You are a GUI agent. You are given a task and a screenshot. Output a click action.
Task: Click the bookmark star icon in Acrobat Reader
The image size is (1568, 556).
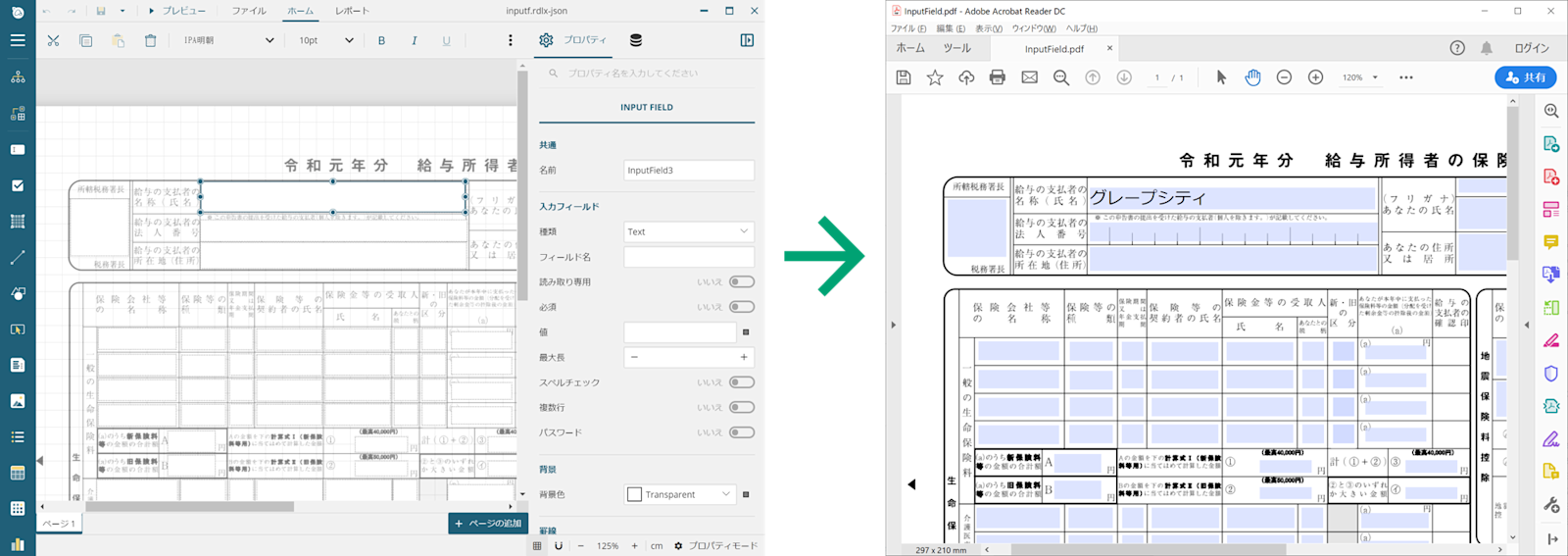(935, 77)
